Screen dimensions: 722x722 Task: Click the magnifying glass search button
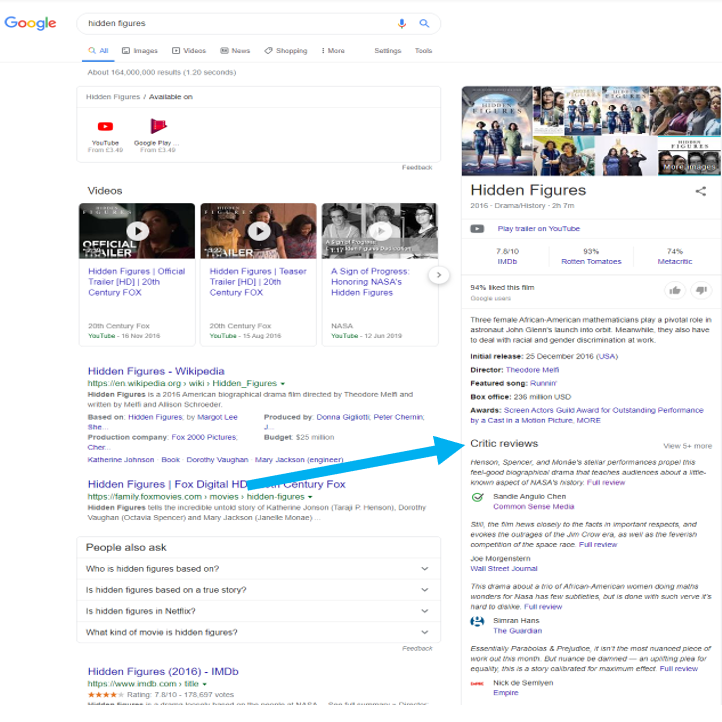(x=424, y=23)
